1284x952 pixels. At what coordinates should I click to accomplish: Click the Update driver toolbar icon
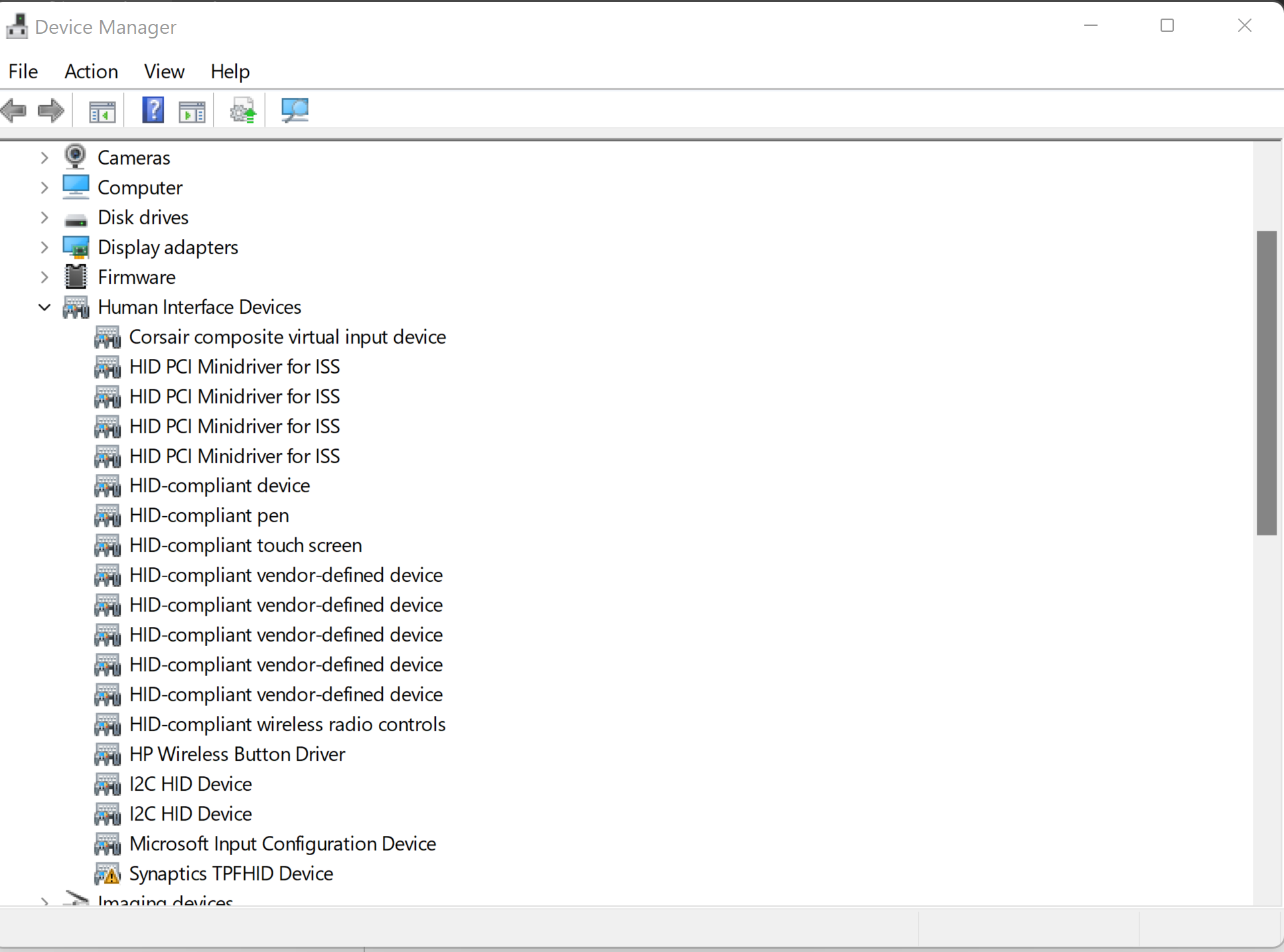tap(243, 110)
